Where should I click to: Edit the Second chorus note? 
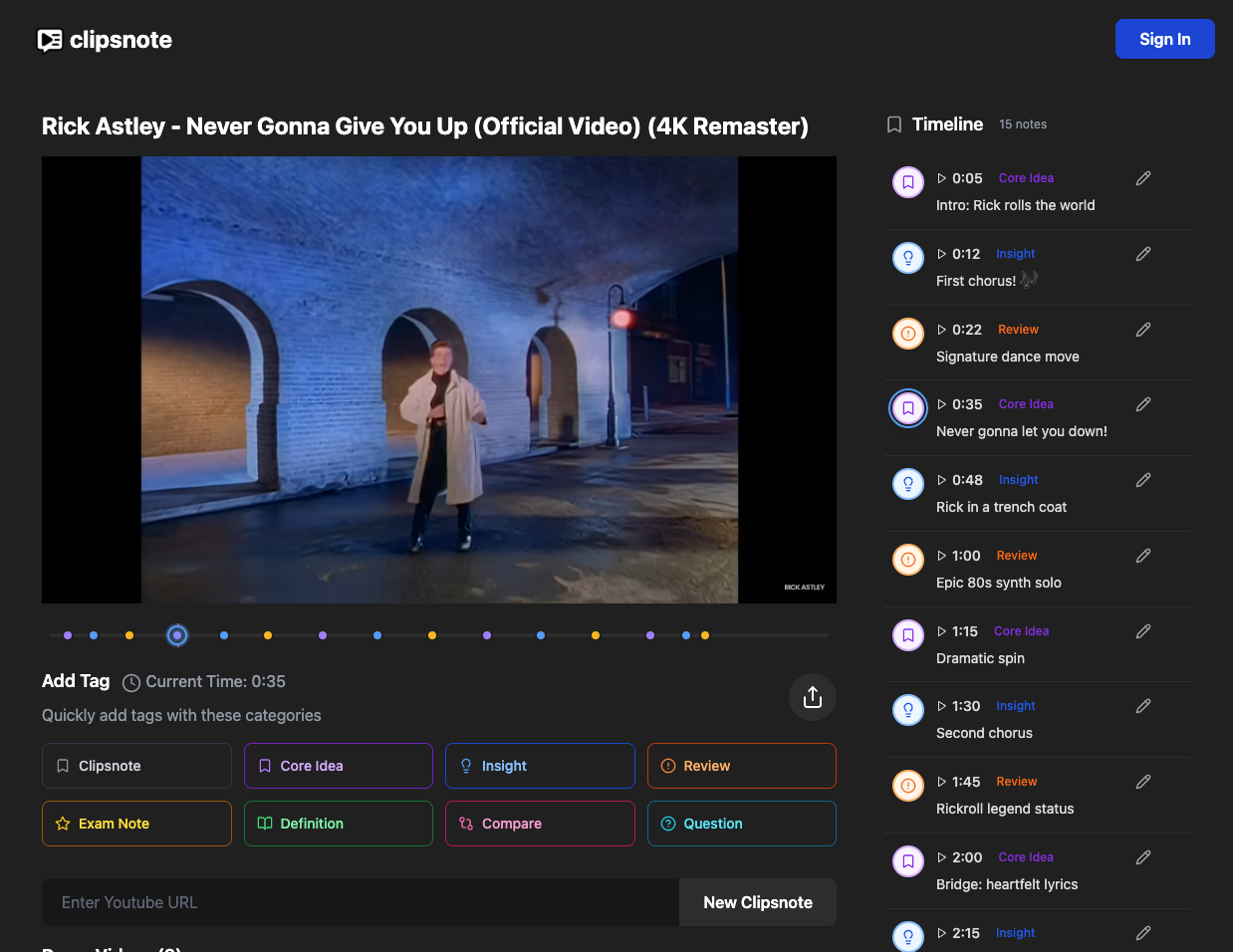[x=1143, y=706]
